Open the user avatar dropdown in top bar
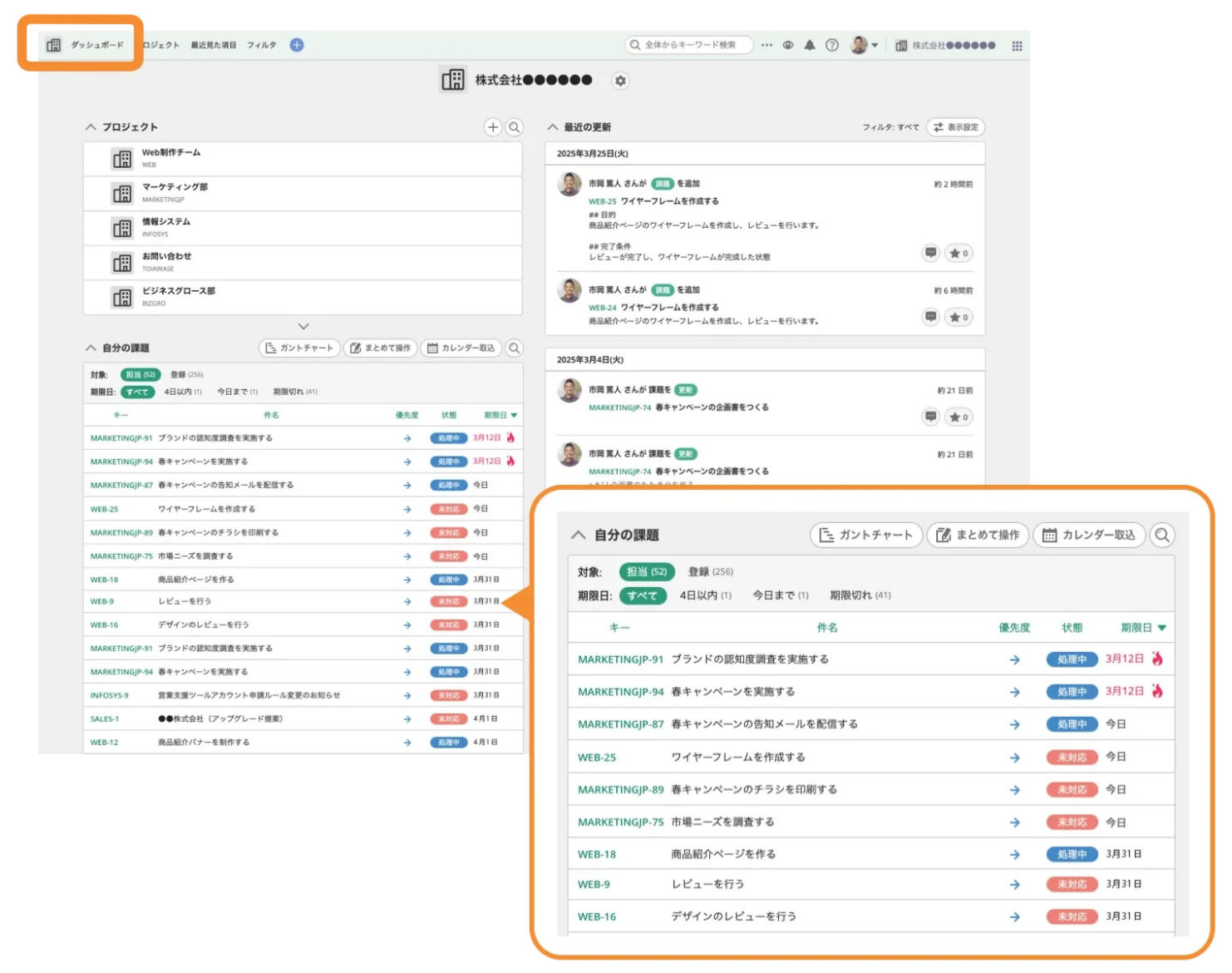 click(865, 45)
